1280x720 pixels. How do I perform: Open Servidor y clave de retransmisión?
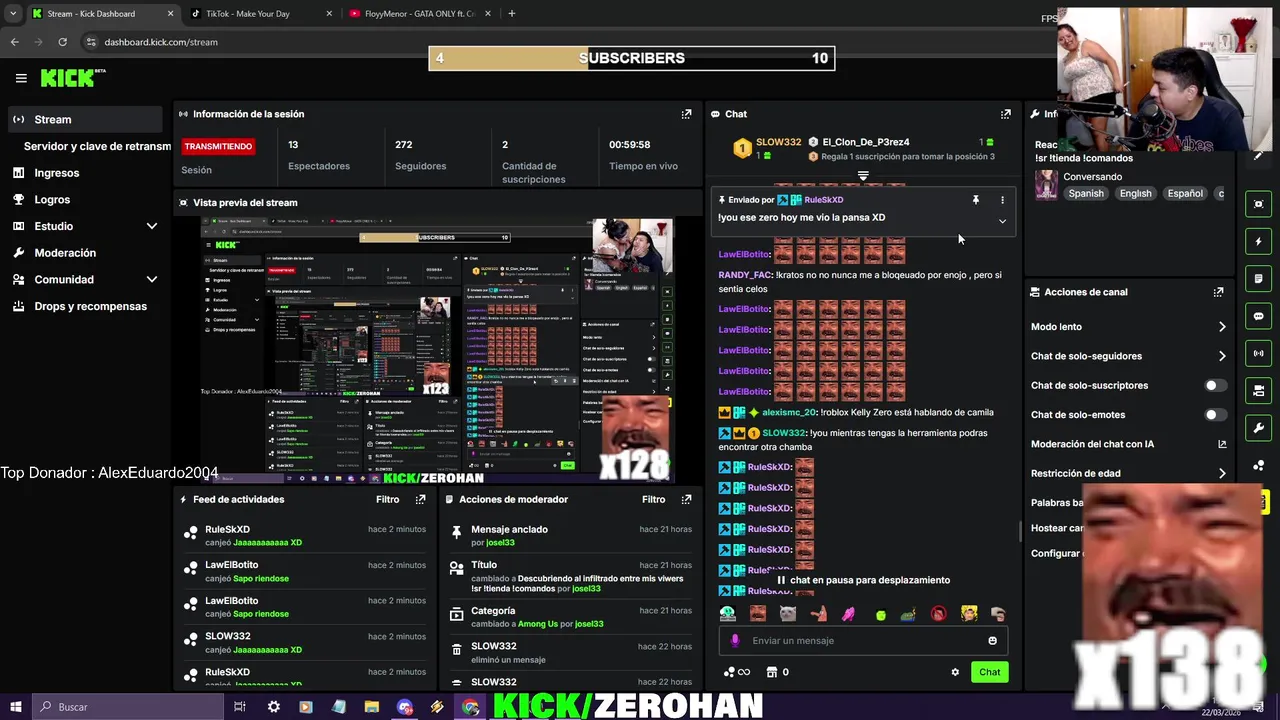pos(97,146)
